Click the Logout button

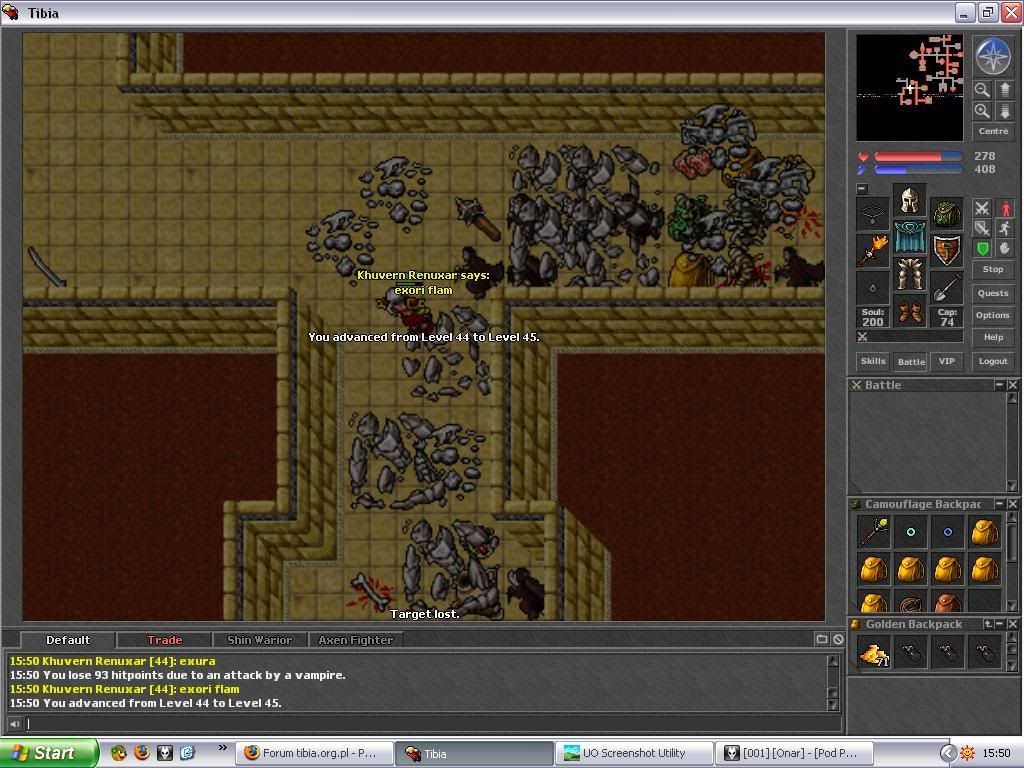pyautogui.click(x=993, y=361)
